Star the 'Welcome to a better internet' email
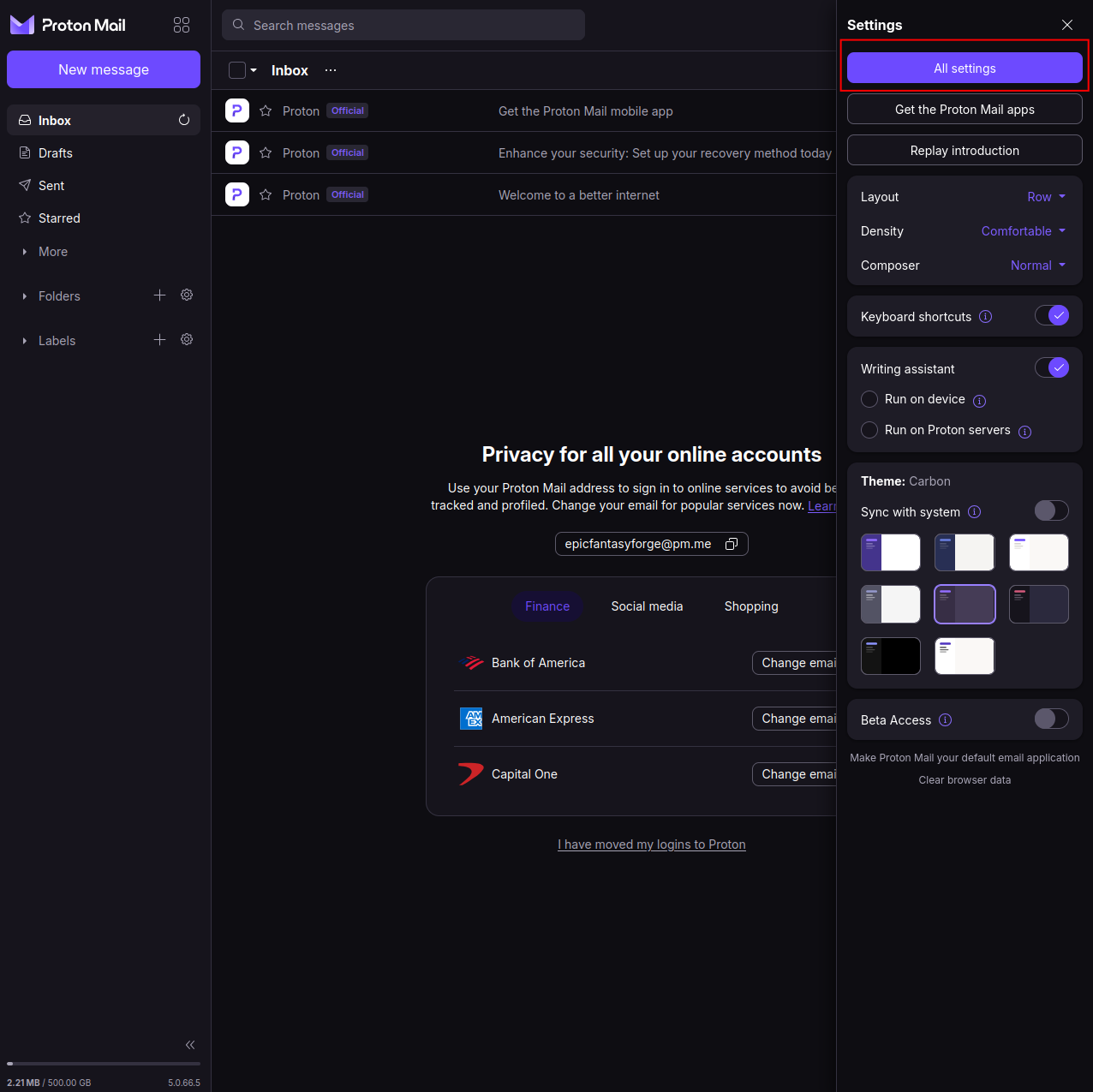Screen dimensions: 1093x1092 266,194
